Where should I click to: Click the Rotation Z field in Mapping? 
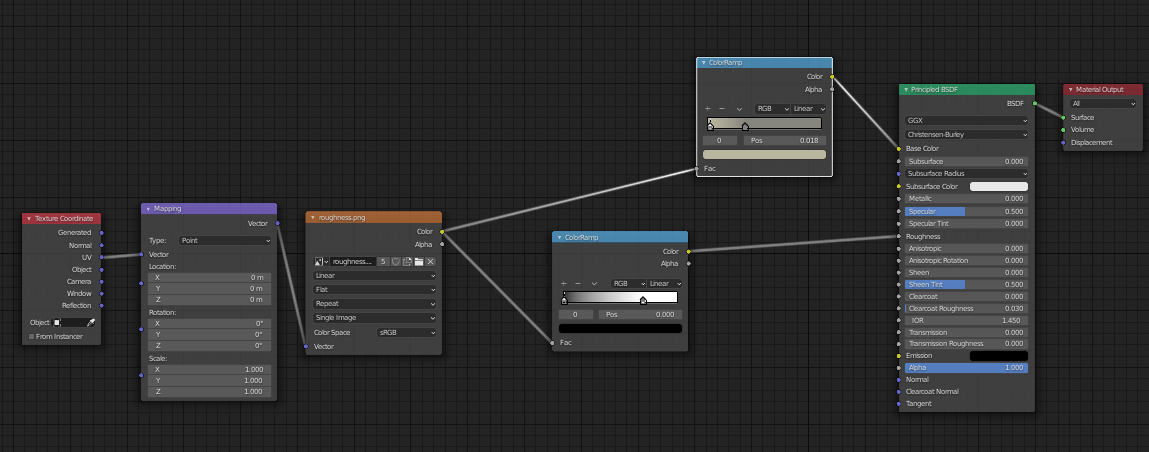(210, 346)
